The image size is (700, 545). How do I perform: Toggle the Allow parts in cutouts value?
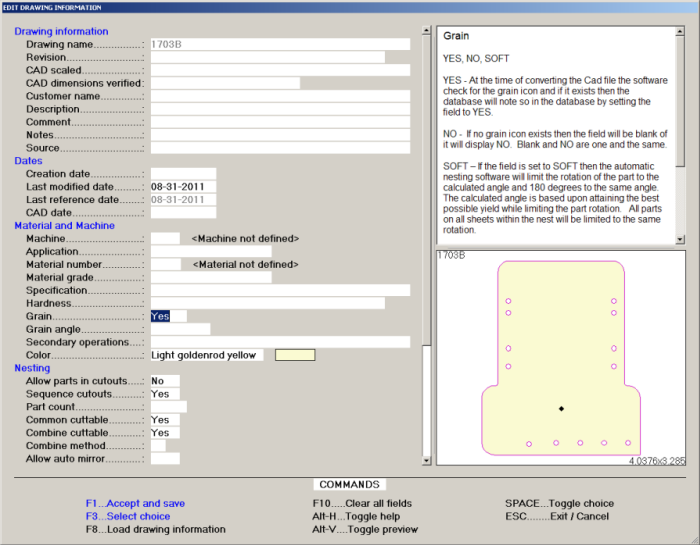(165, 381)
